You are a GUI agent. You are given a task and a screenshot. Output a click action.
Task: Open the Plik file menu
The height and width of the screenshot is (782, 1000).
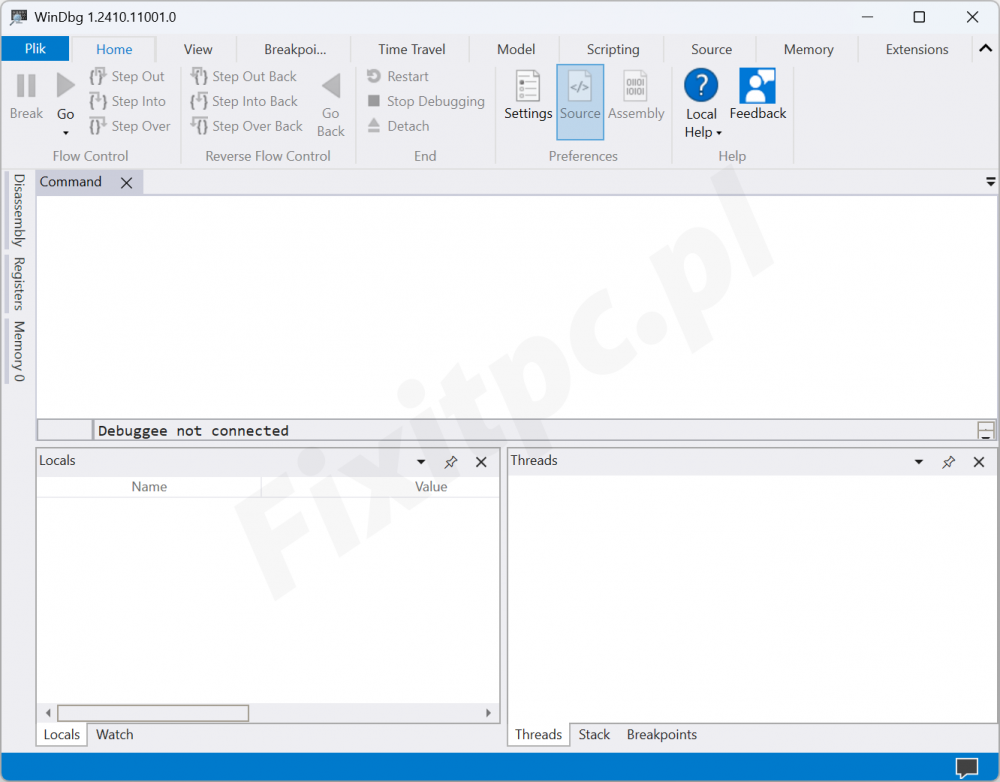pos(35,49)
